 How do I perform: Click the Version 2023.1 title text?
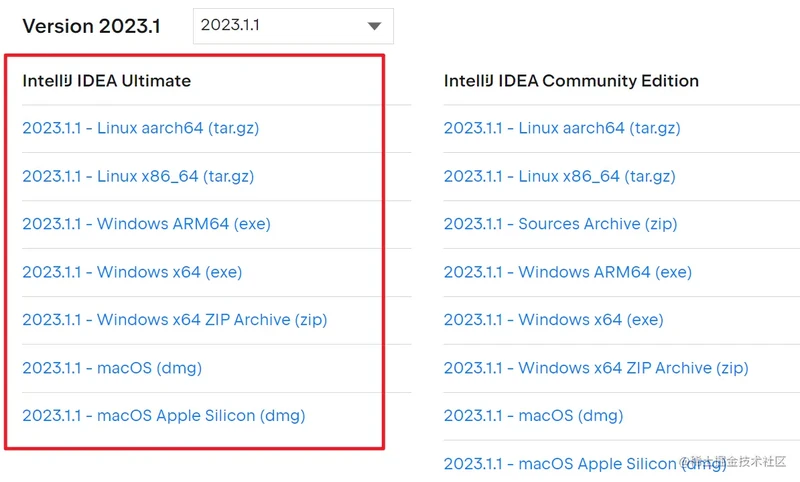coord(91,27)
